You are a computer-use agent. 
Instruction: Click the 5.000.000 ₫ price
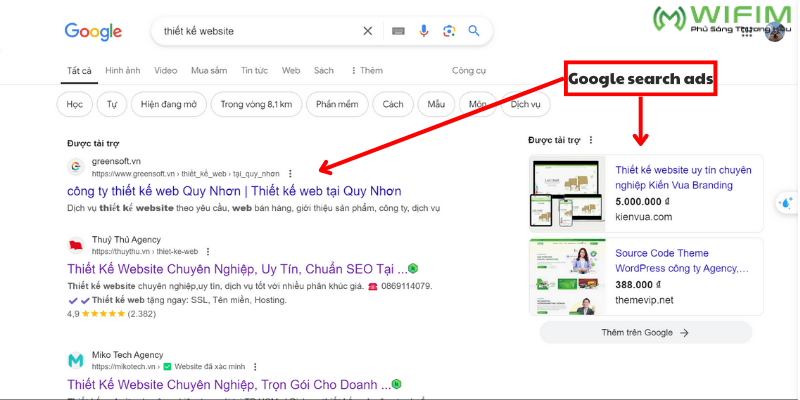click(642, 202)
